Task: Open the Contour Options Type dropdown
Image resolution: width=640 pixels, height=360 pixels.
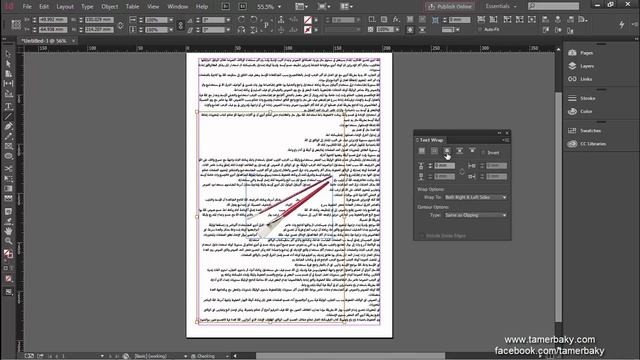Action: coord(476,215)
